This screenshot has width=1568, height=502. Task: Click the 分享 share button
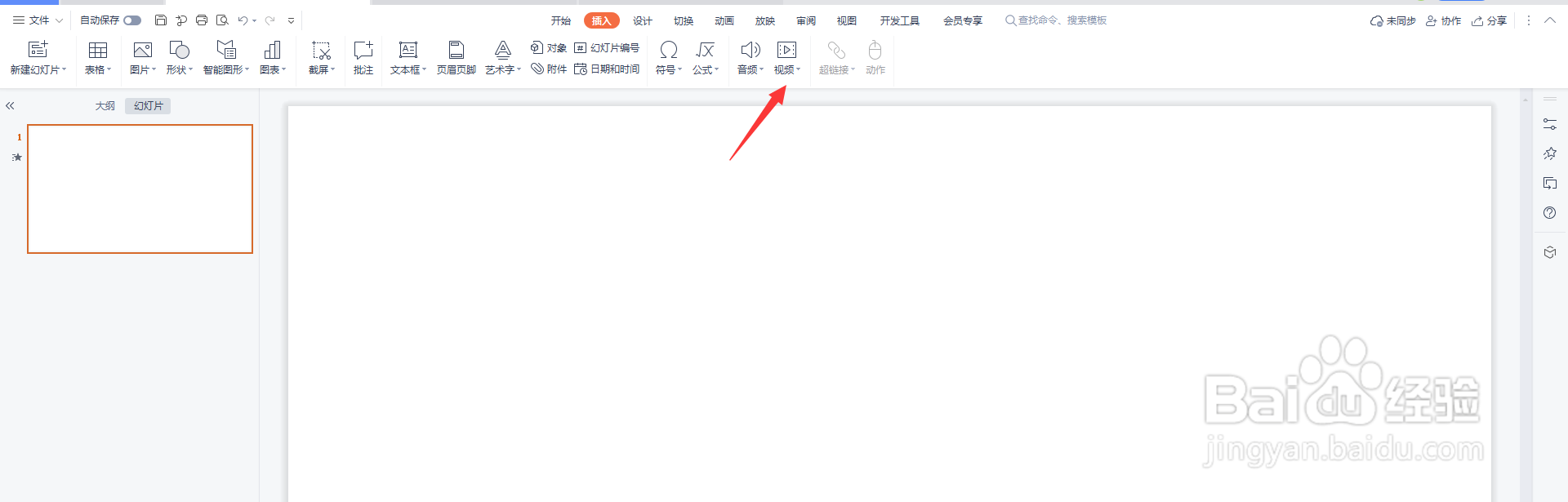coord(1489,20)
